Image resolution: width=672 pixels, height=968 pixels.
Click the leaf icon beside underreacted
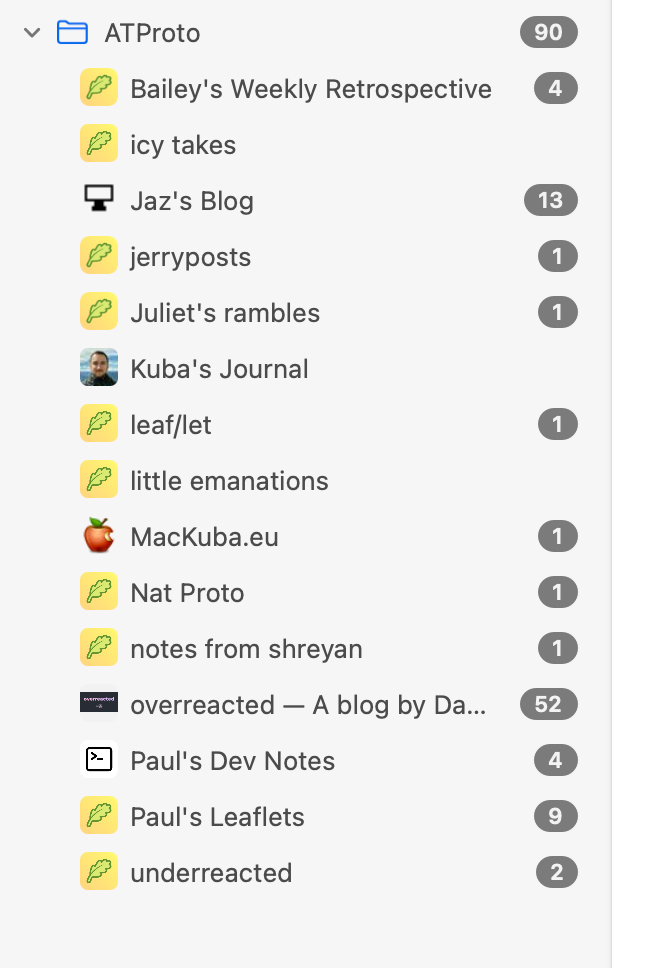point(99,872)
